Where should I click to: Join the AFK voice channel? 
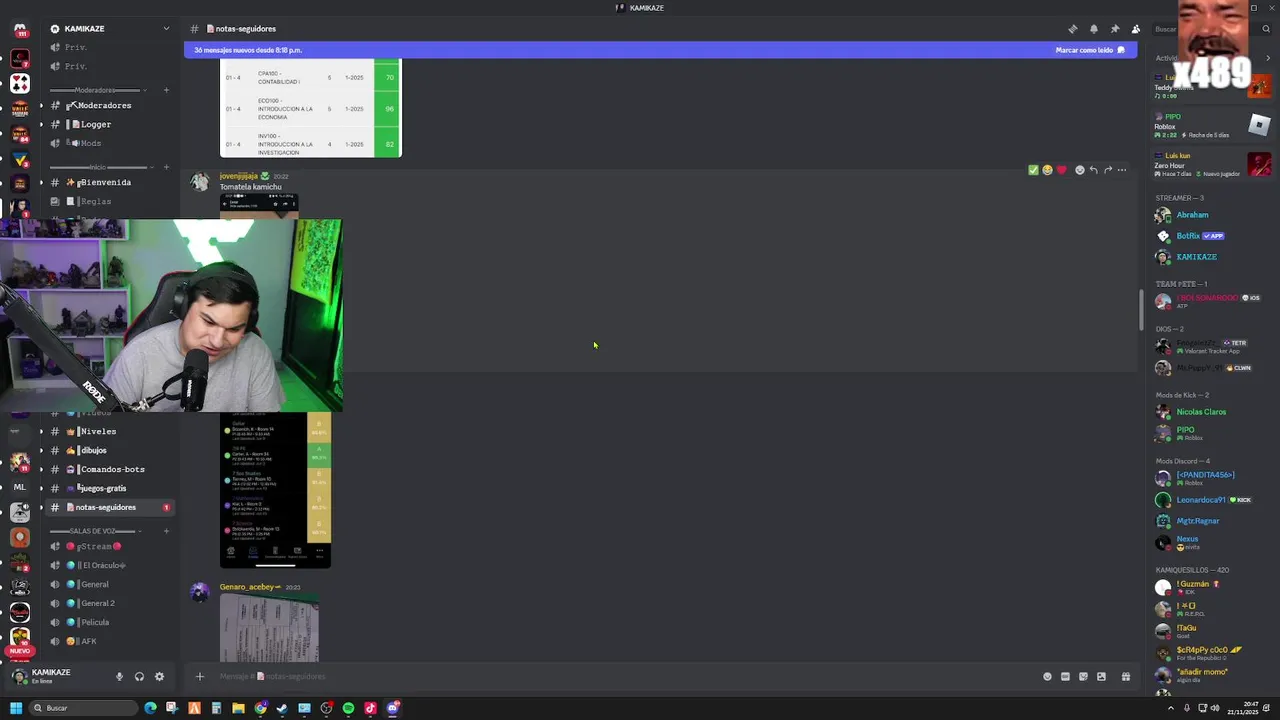pos(110,642)
